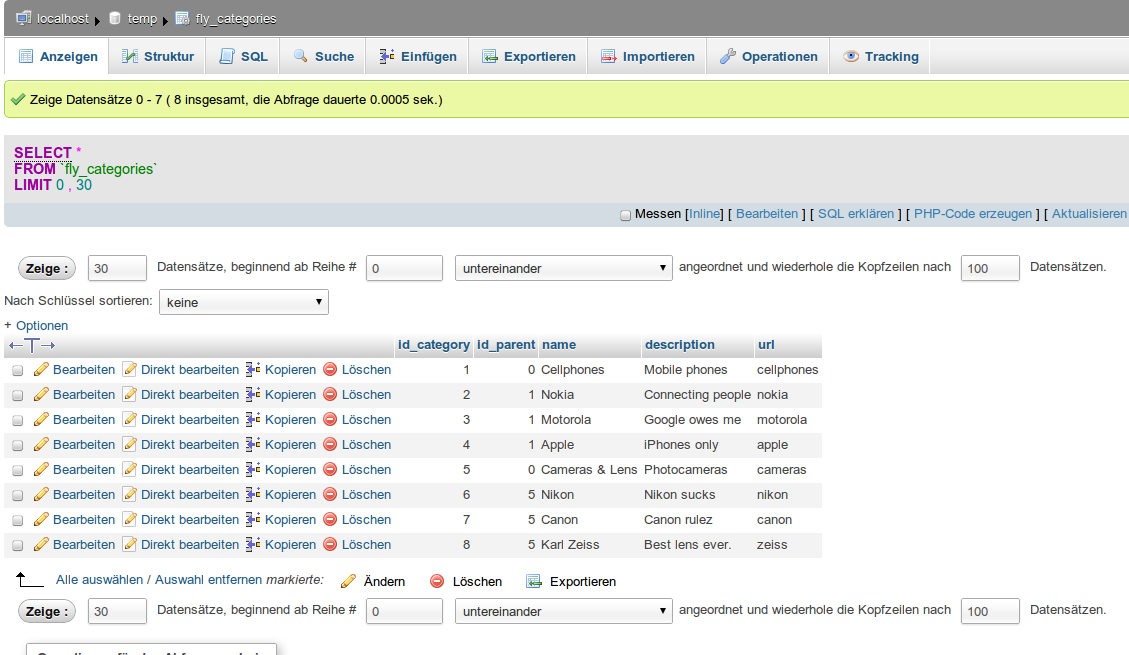
Task: Open the 'Nach Schlüssel sortieren' dropdown
Action: [x=244, y=302]
